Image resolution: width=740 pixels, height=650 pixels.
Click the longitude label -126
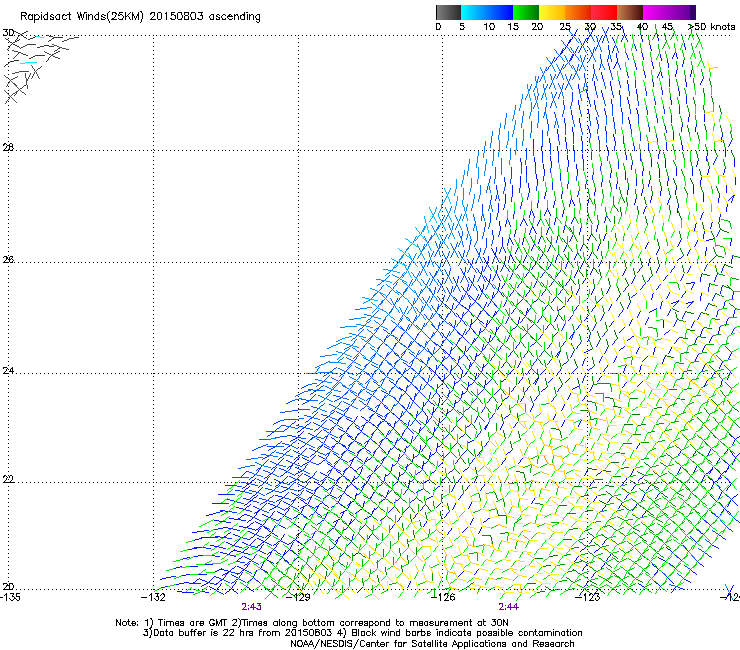coord(443,597)
